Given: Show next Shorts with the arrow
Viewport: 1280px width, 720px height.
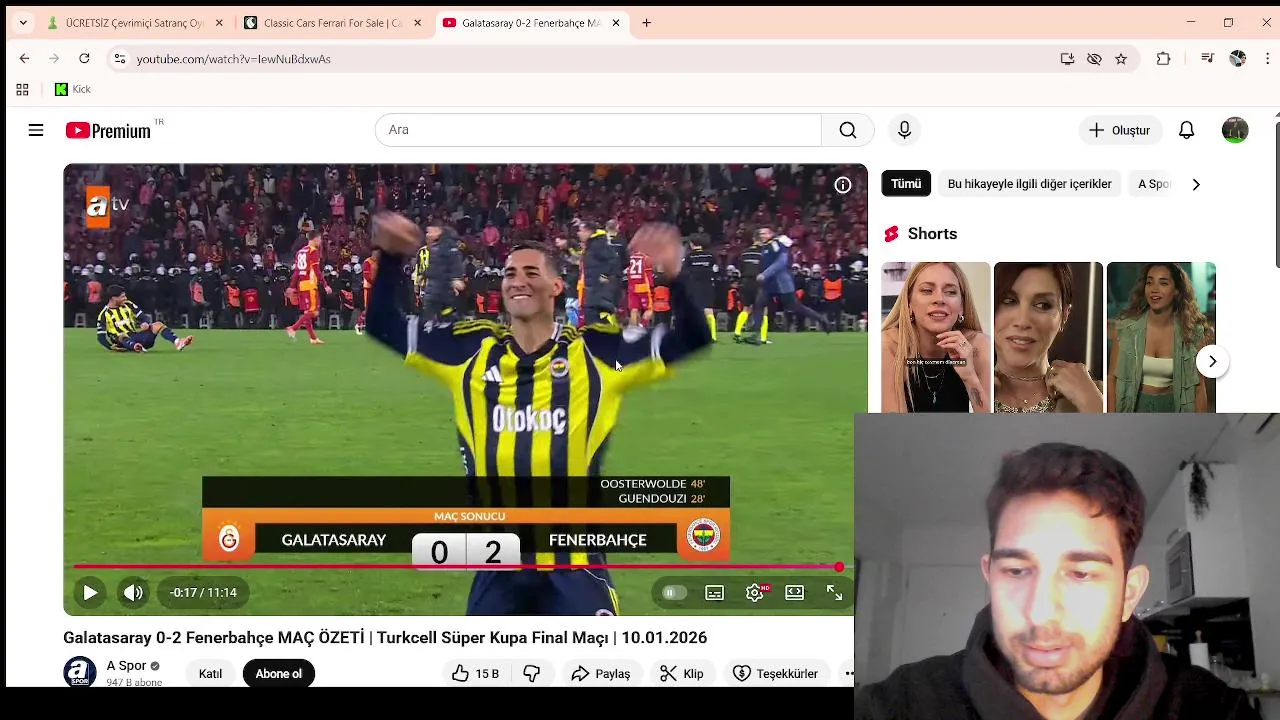Looking at the screenshot, I should click(x=1212, y=361).
